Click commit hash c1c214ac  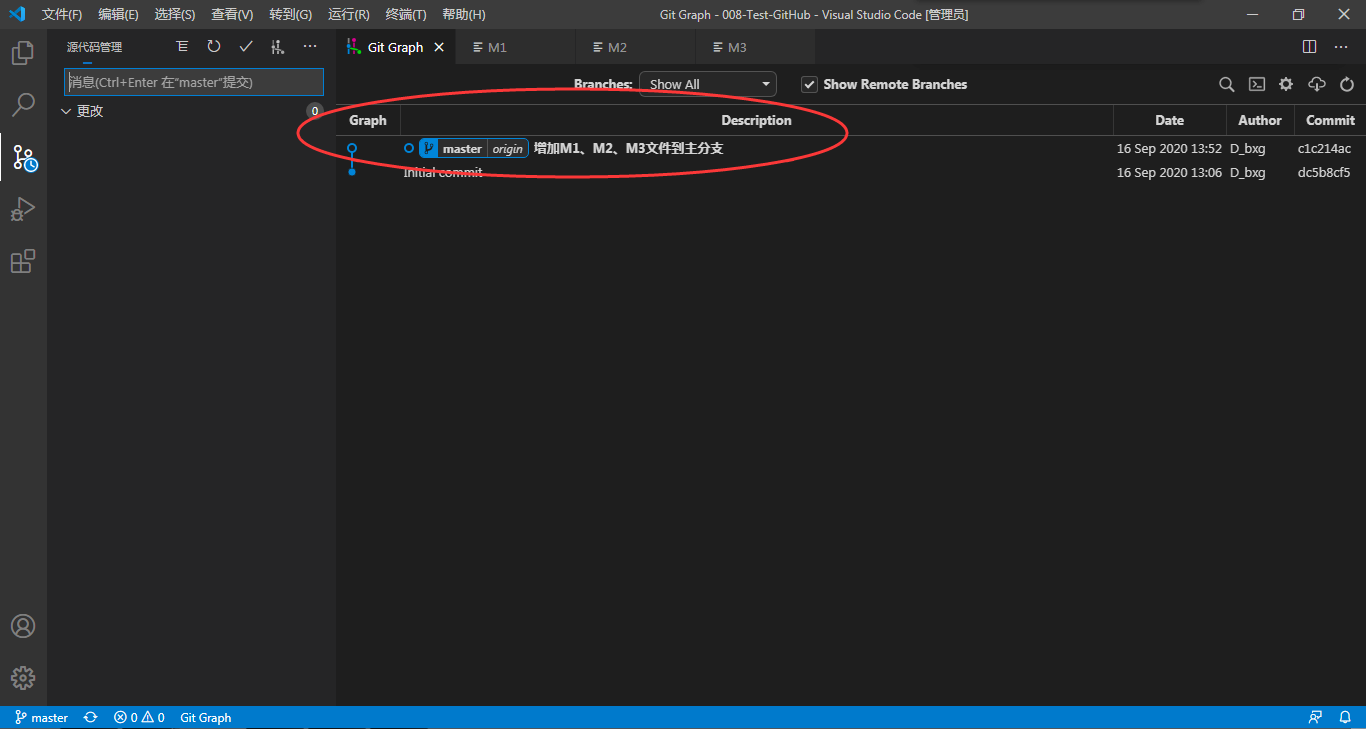coord(1324,148)
